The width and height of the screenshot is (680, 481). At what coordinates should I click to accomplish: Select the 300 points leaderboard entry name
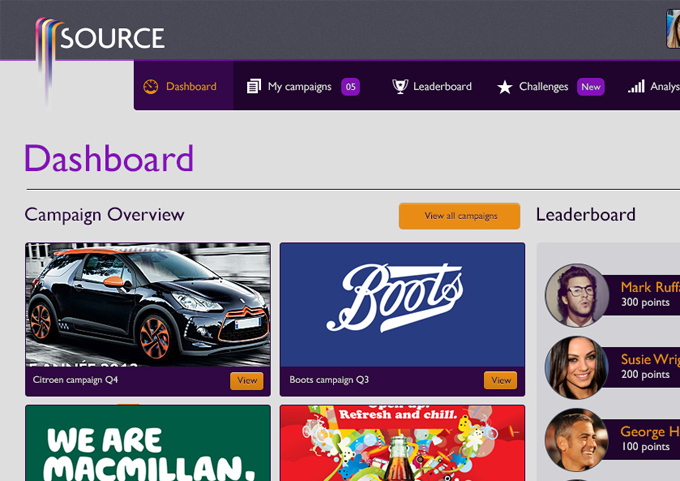pyautogui.click(x=650, y=287)
